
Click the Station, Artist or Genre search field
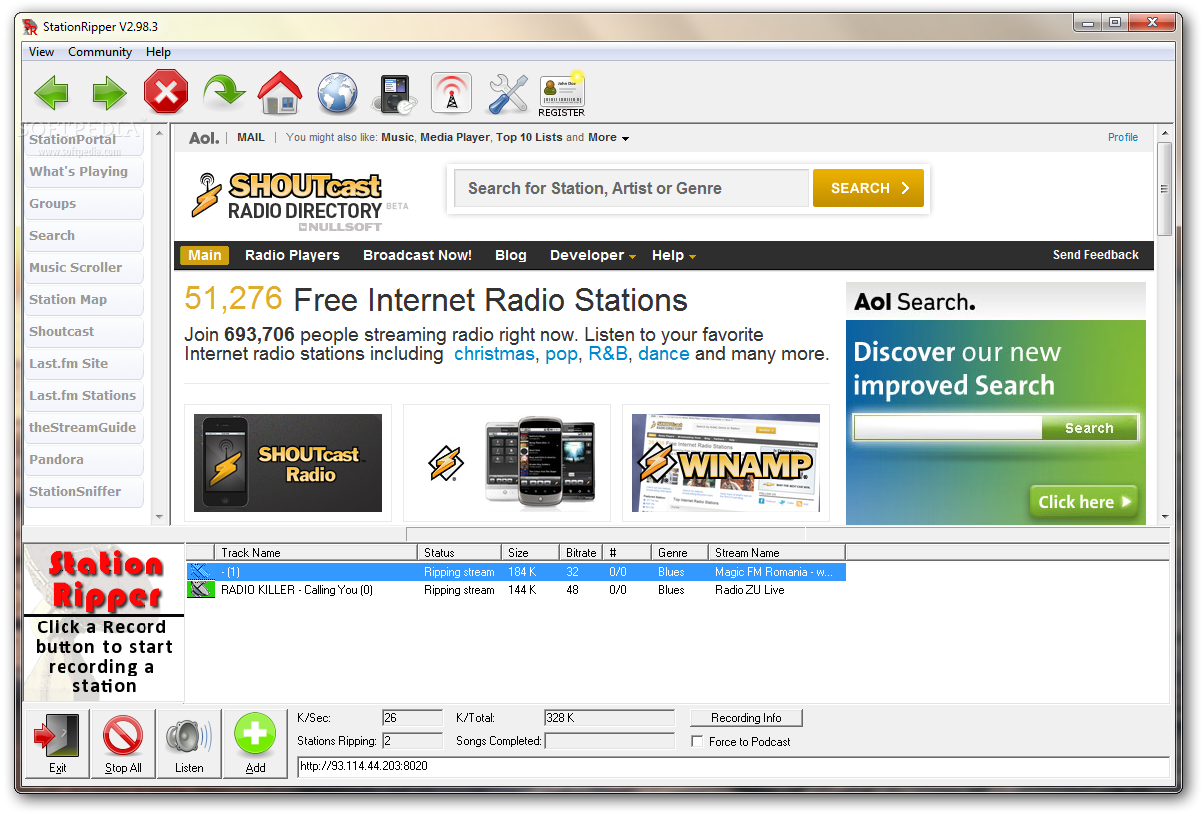point(631,188)
